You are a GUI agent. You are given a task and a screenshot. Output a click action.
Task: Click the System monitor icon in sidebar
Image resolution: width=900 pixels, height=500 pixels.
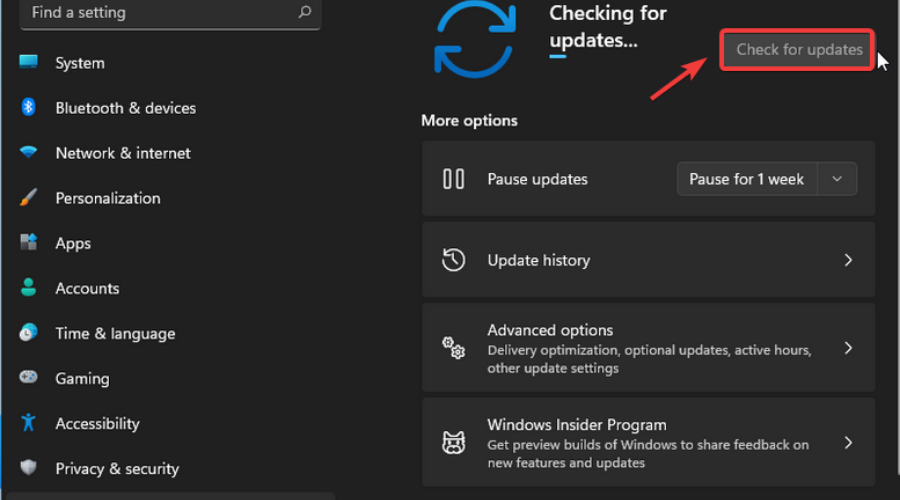(x=28, y=63)
